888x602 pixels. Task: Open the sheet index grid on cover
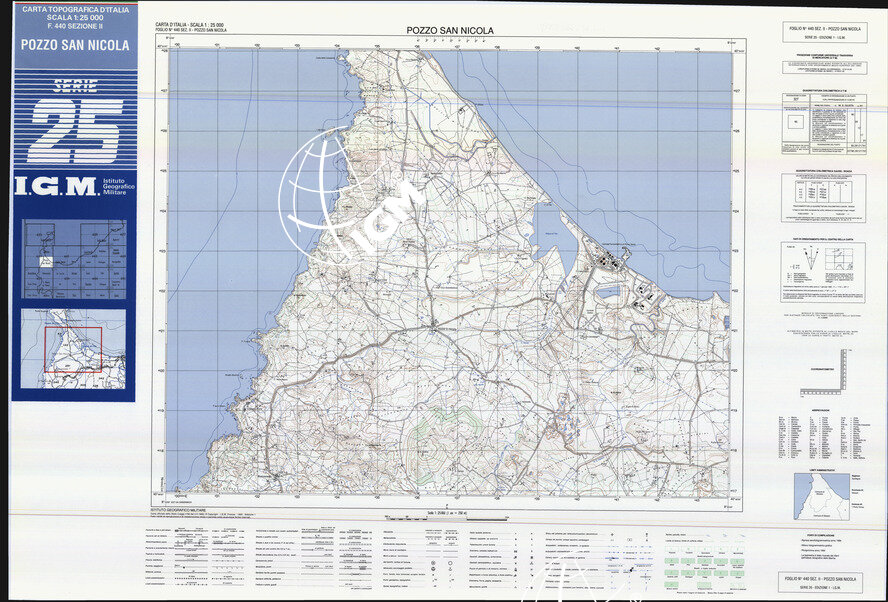click(74, 257)
